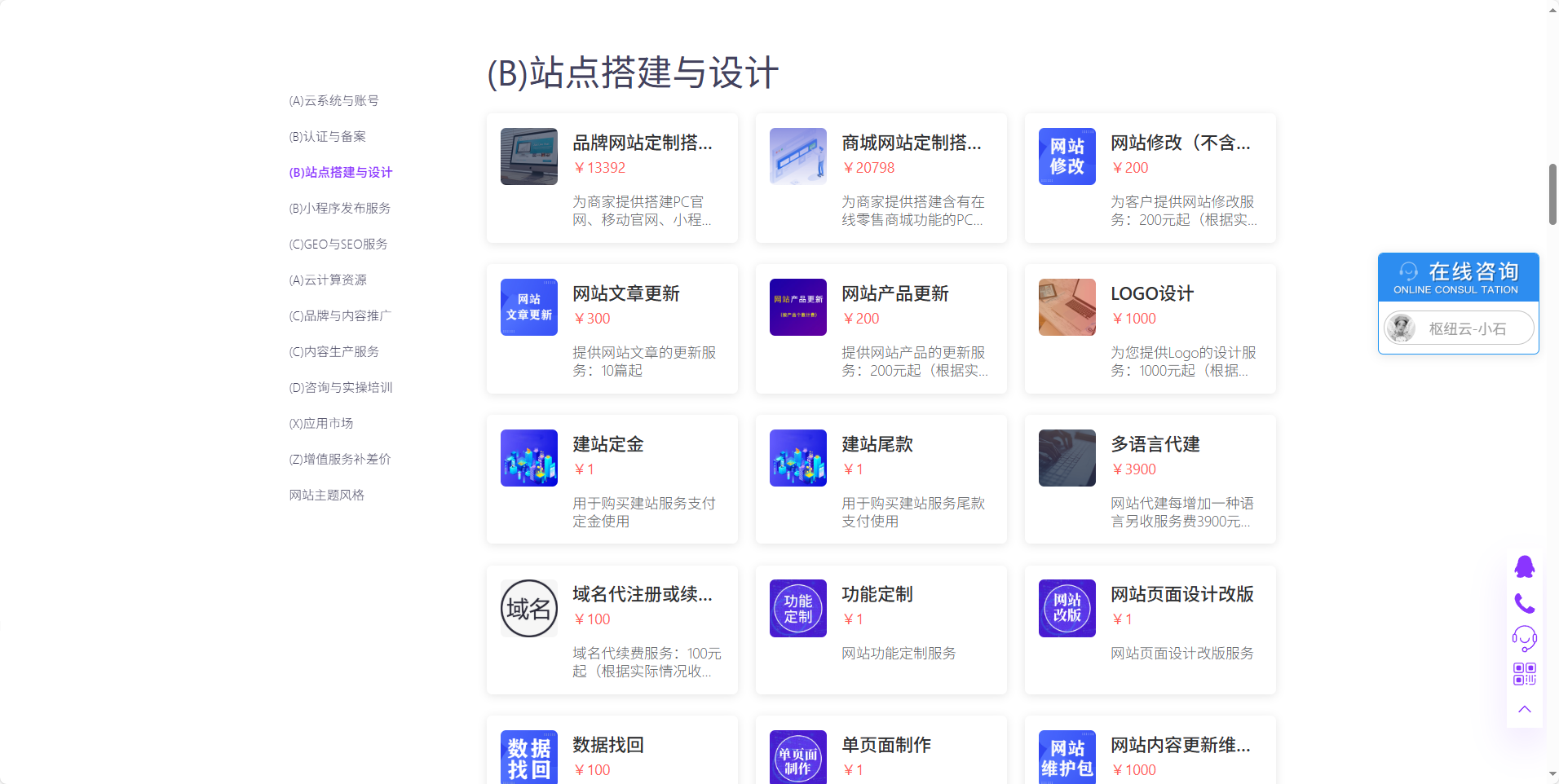
Task: Click the phone contact icon
Action: tap(1524, 603)
